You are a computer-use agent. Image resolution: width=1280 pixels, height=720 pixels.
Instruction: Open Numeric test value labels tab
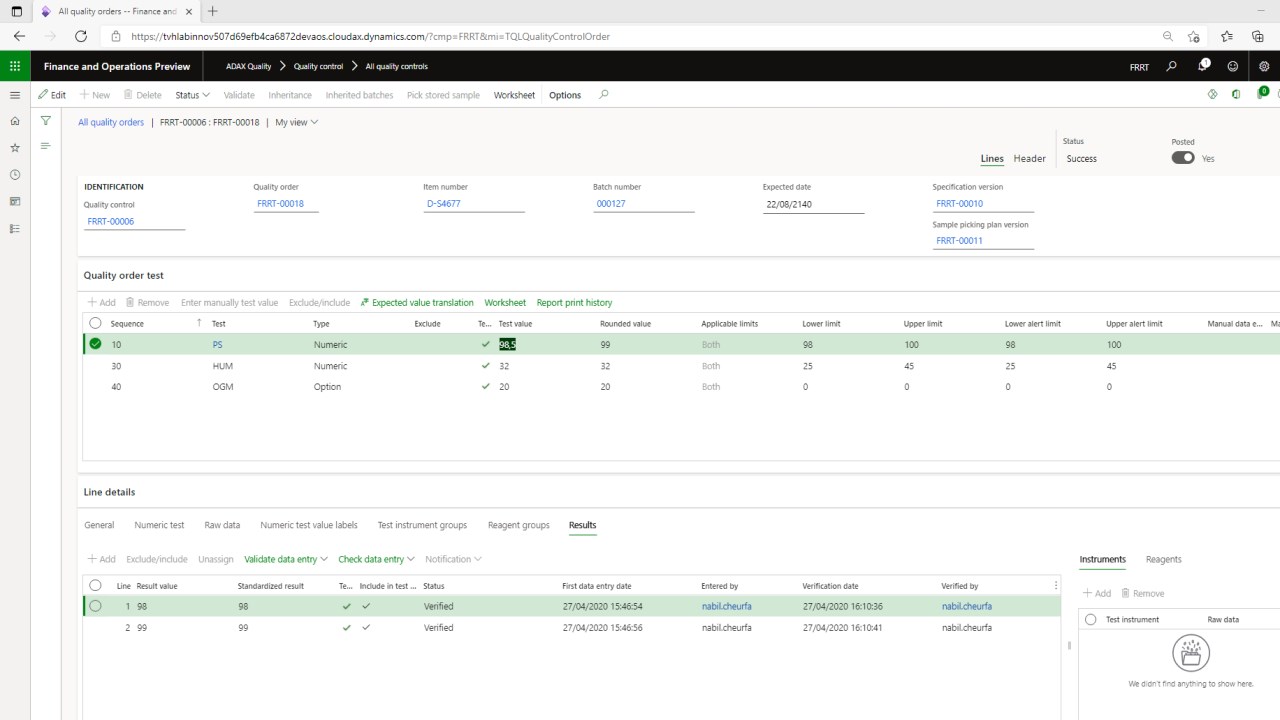point(309,525)
